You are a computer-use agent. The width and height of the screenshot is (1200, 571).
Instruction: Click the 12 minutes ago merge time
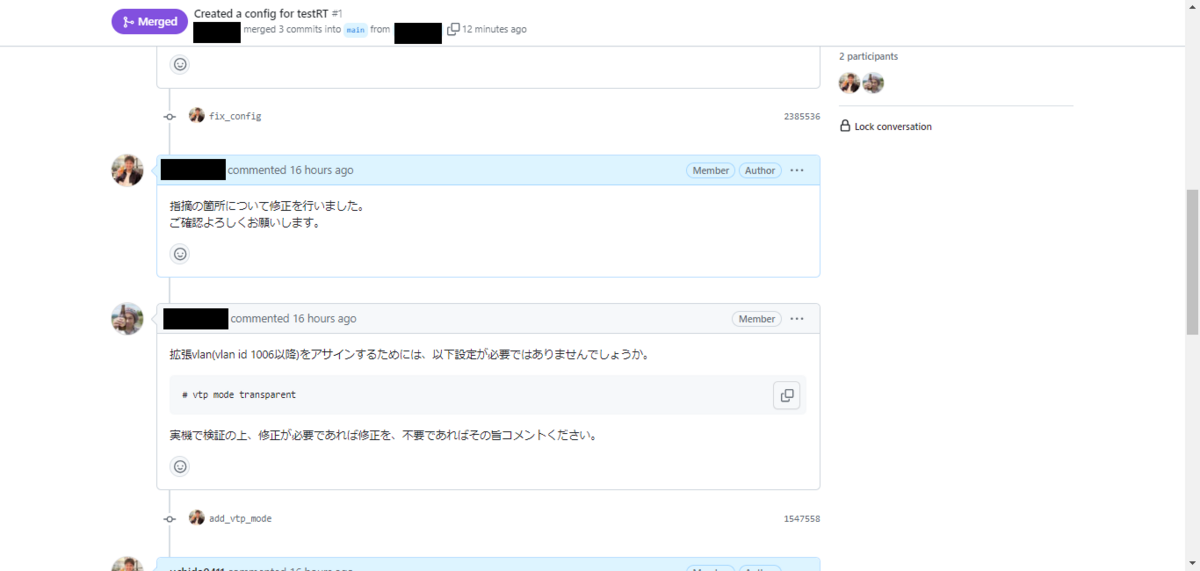(x=494, y=29)
